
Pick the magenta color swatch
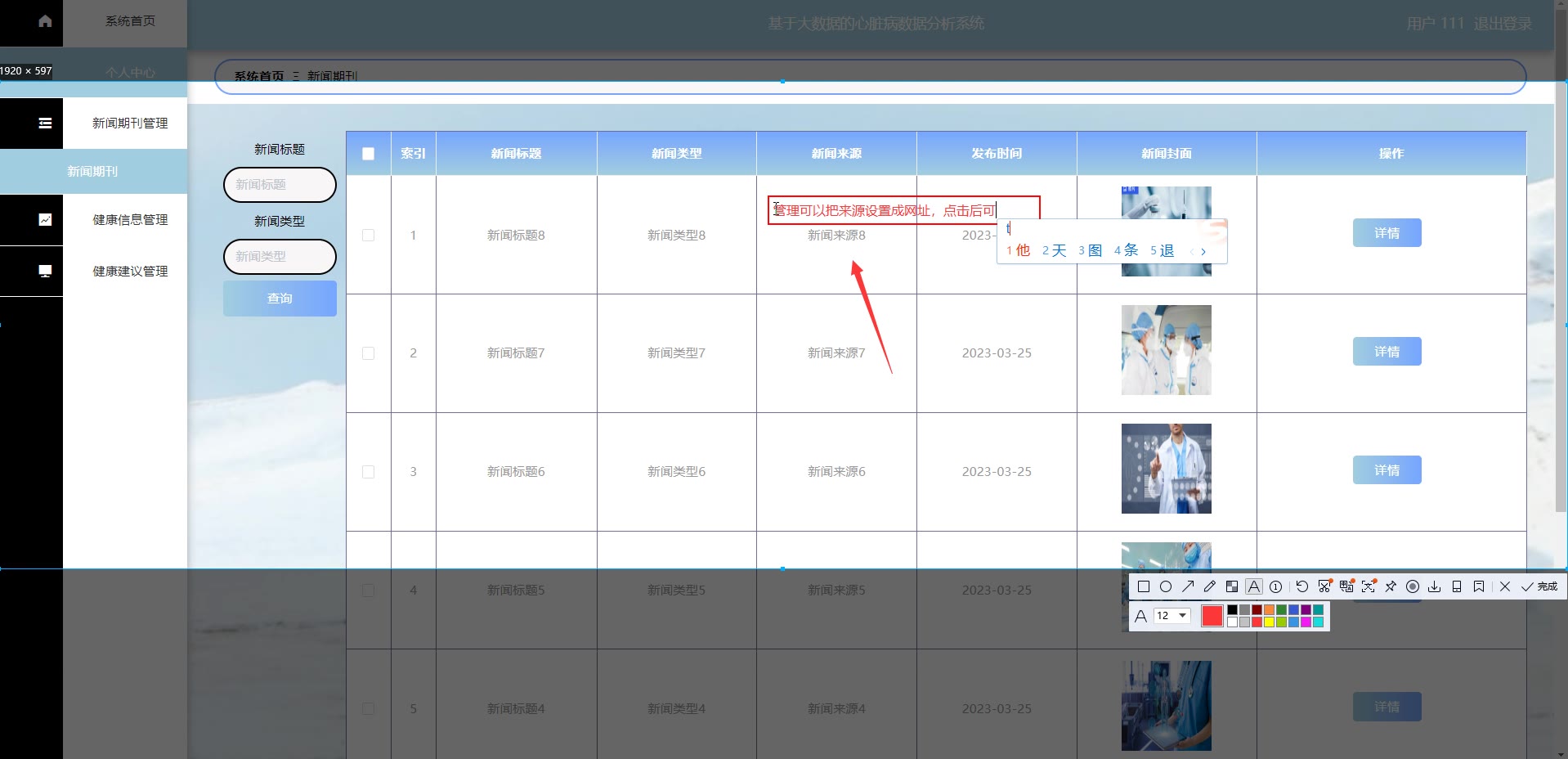(x=1306, y=622)
